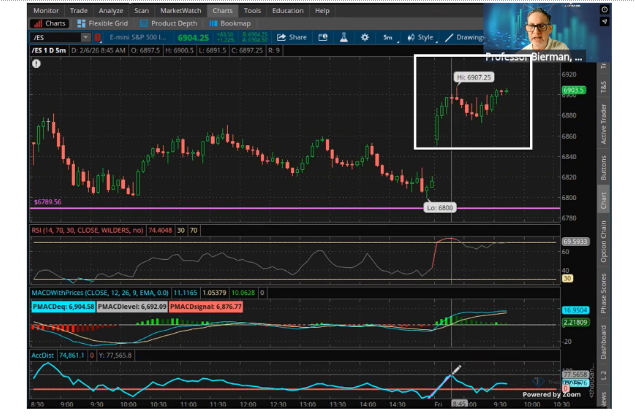The image size is (635, 420).
Task: Open the Tools tab
Action: [x=252, y=11]
